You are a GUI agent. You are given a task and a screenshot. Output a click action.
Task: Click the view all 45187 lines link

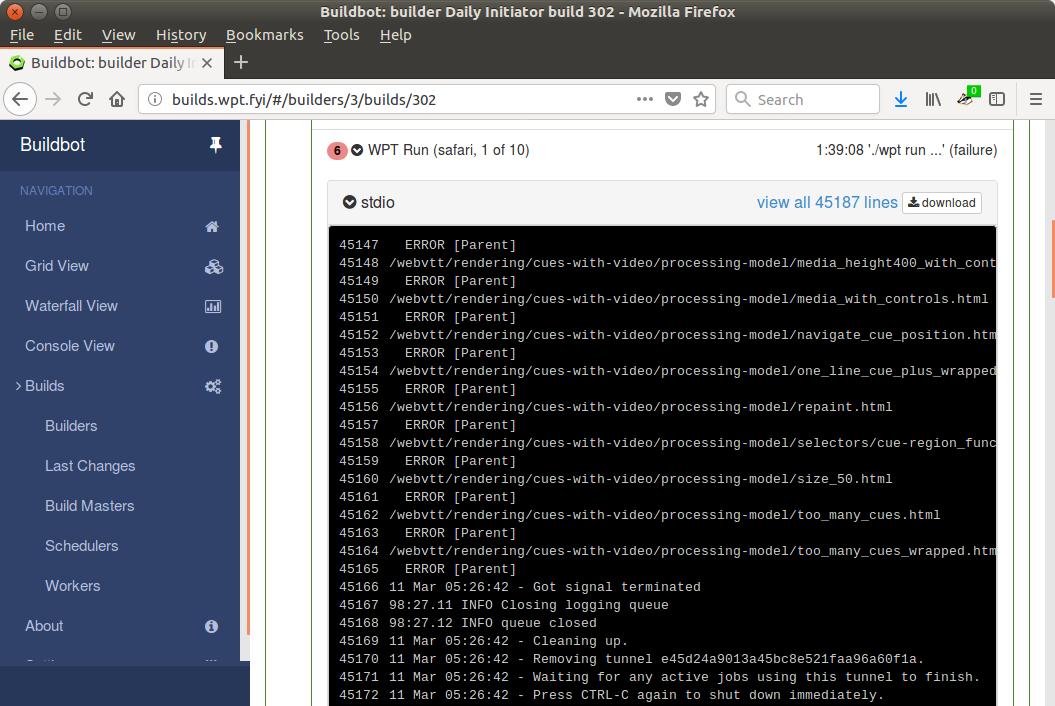point(826,202)
